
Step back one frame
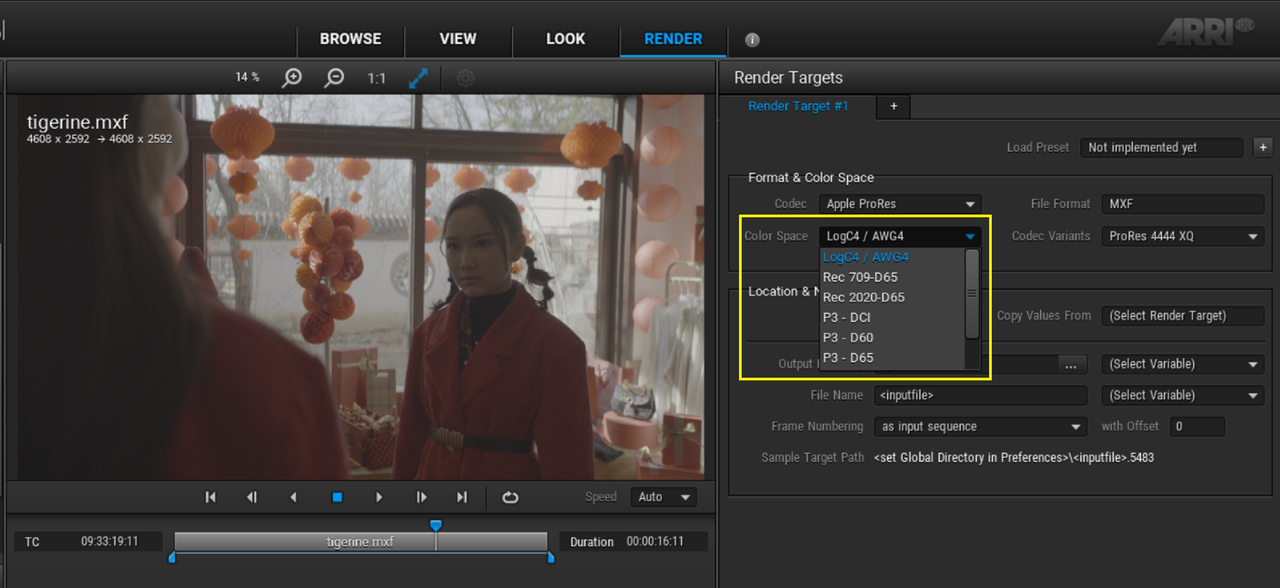pyautogui.click(x=252, y=497)
